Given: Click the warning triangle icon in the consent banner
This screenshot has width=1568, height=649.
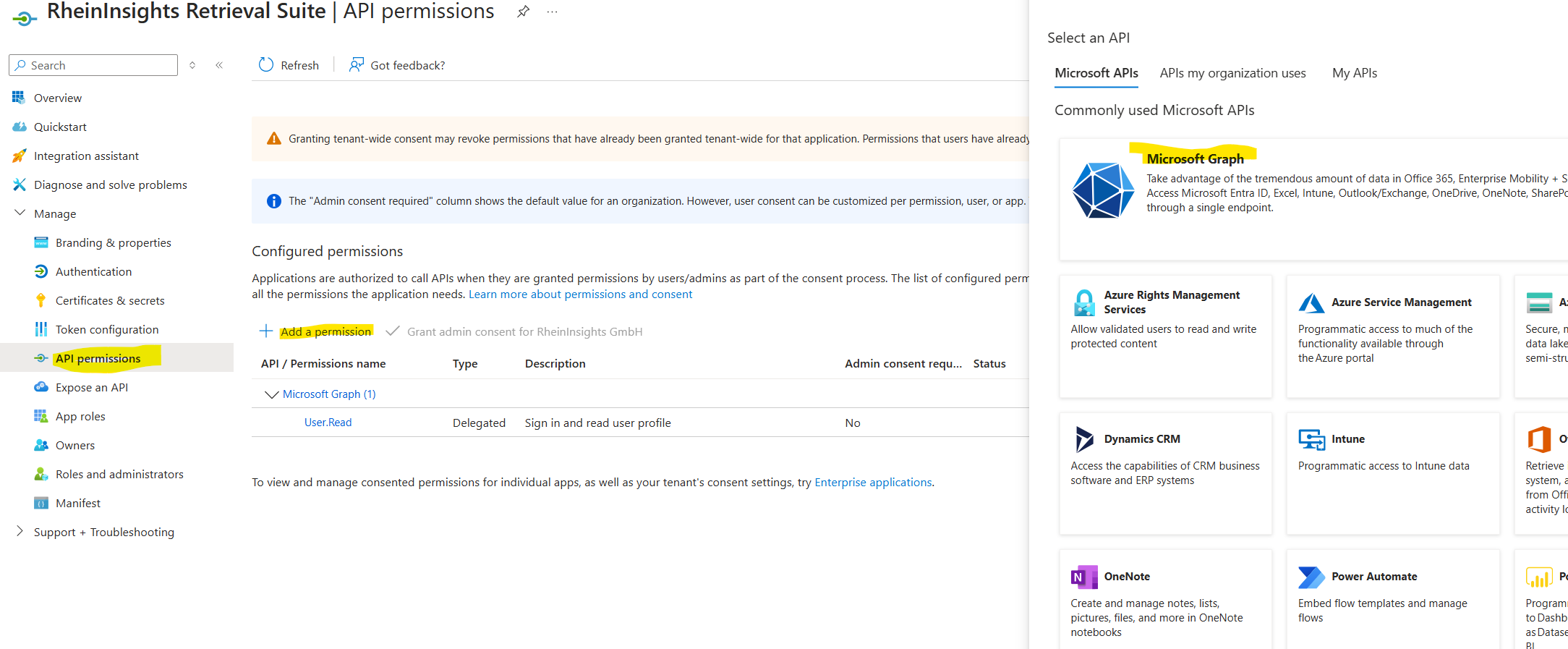Looking at the screenshot, I should pyautogui.click(x=273, y=138).
